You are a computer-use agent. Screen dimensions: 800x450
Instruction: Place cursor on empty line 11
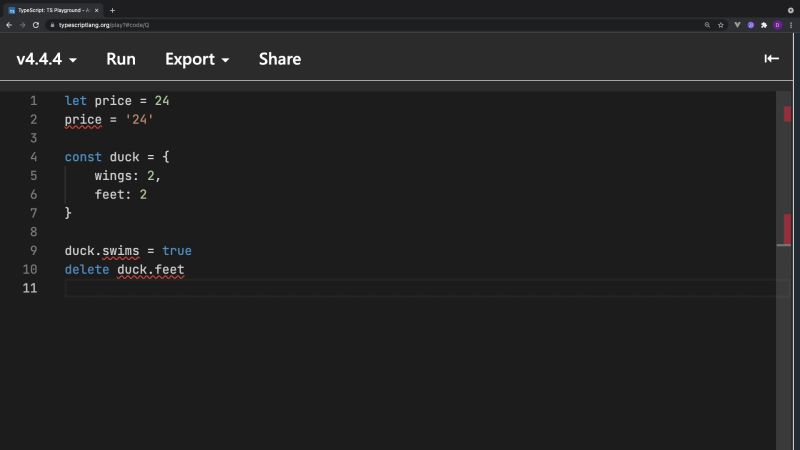(x=300, y=288)
